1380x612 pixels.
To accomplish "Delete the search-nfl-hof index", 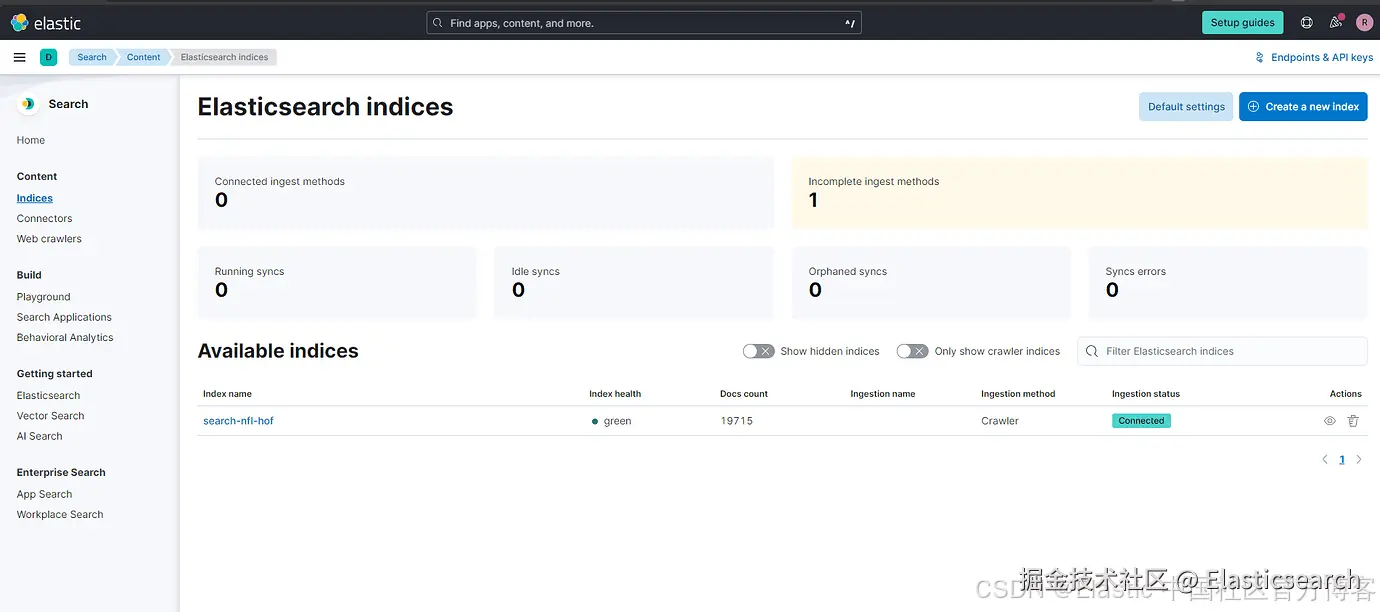I will click(x=1353, y=421).
